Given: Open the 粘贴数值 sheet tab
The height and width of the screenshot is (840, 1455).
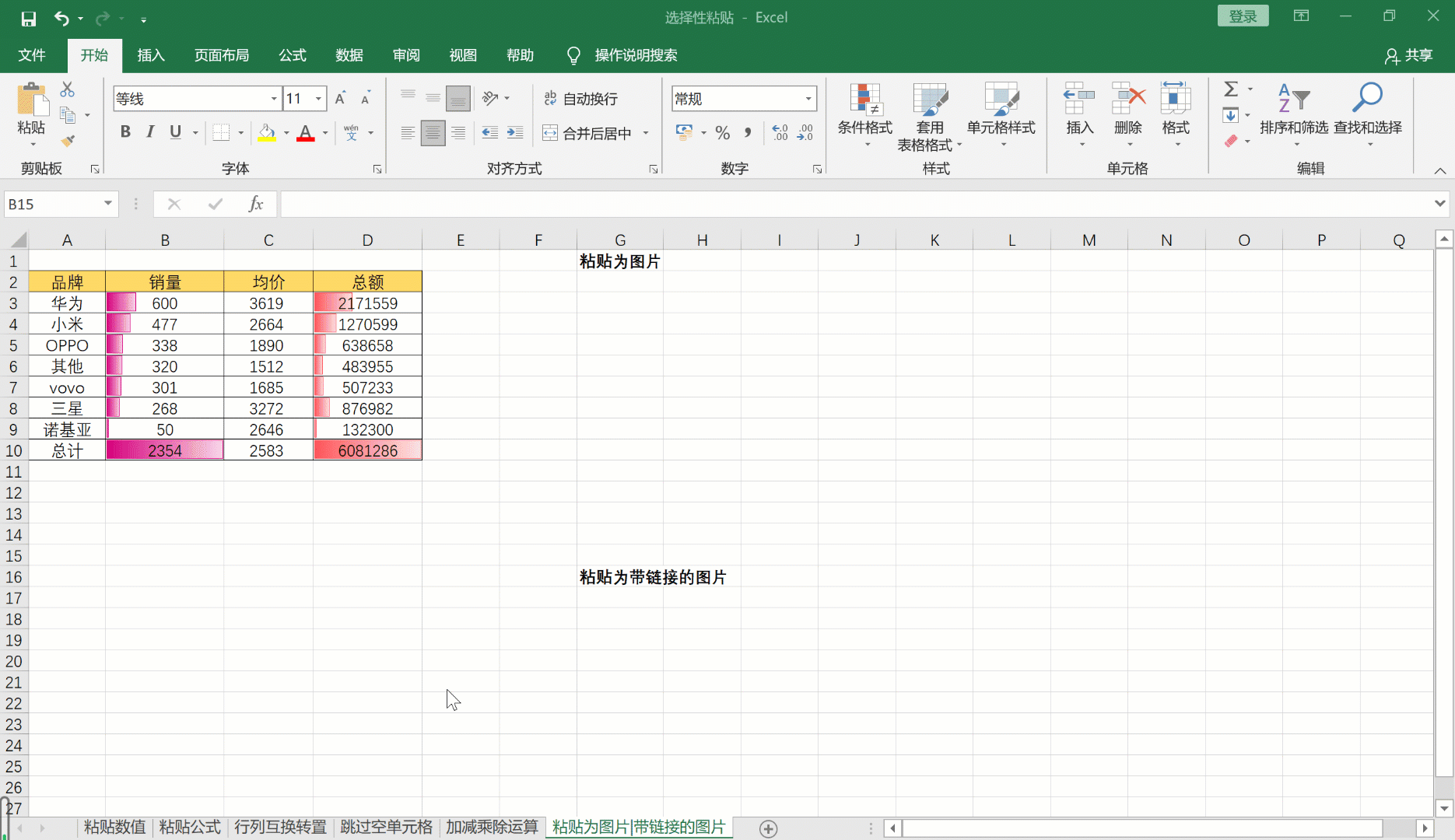Looking at the screenshot, I should coord(114,827).
